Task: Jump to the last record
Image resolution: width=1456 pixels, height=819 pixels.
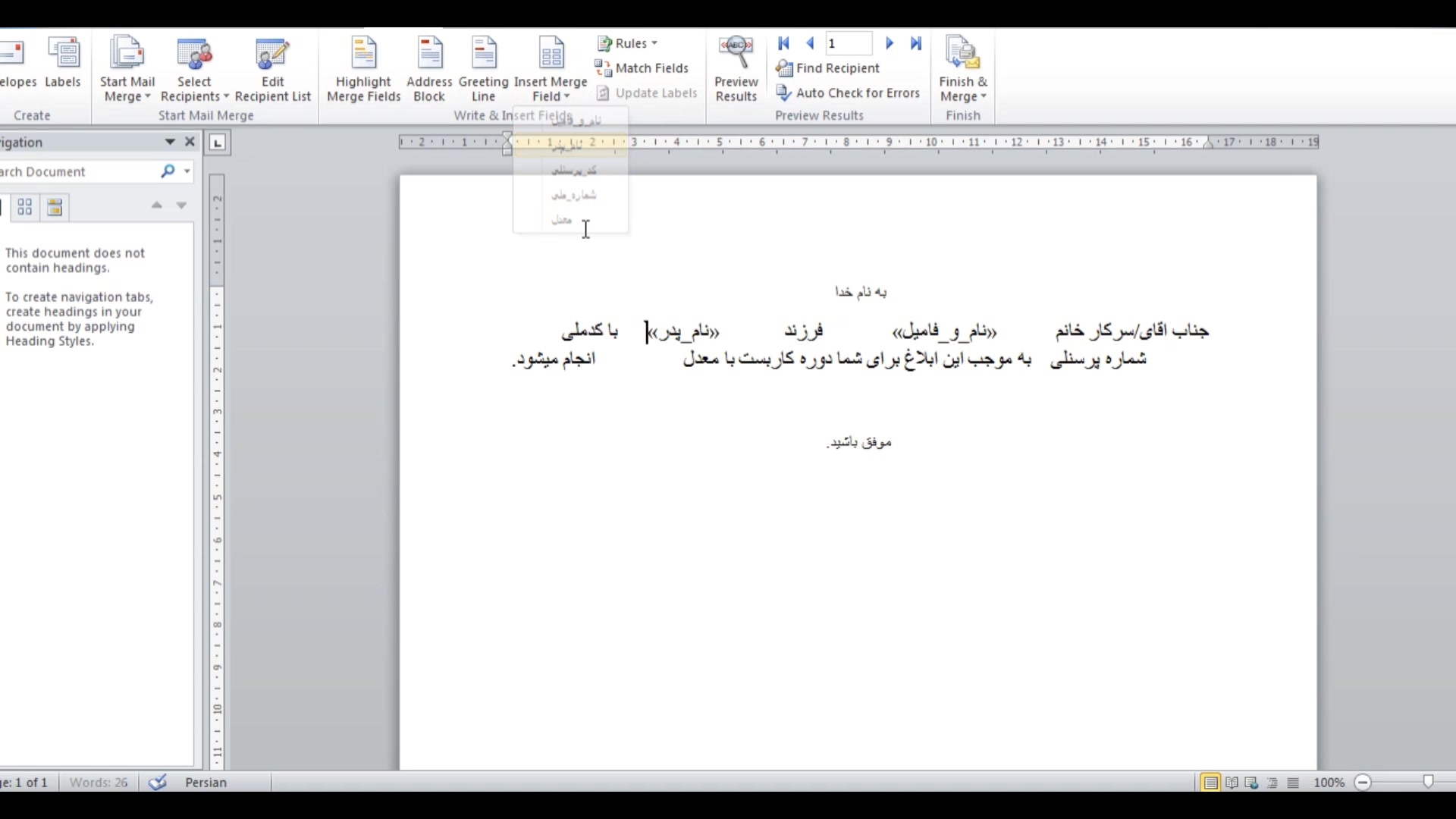Action: click(x=916, y=44)
